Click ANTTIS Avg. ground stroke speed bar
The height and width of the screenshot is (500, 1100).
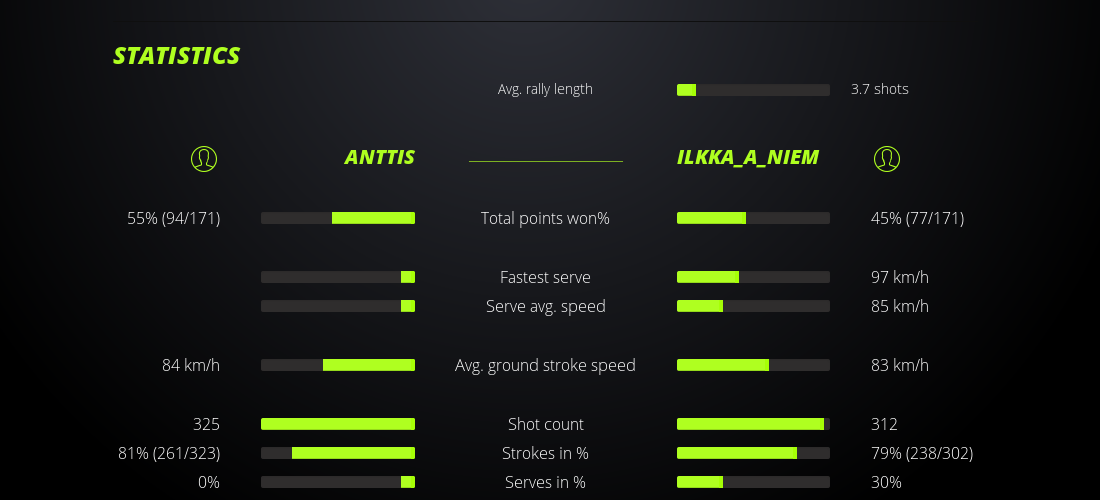(338, 365)
